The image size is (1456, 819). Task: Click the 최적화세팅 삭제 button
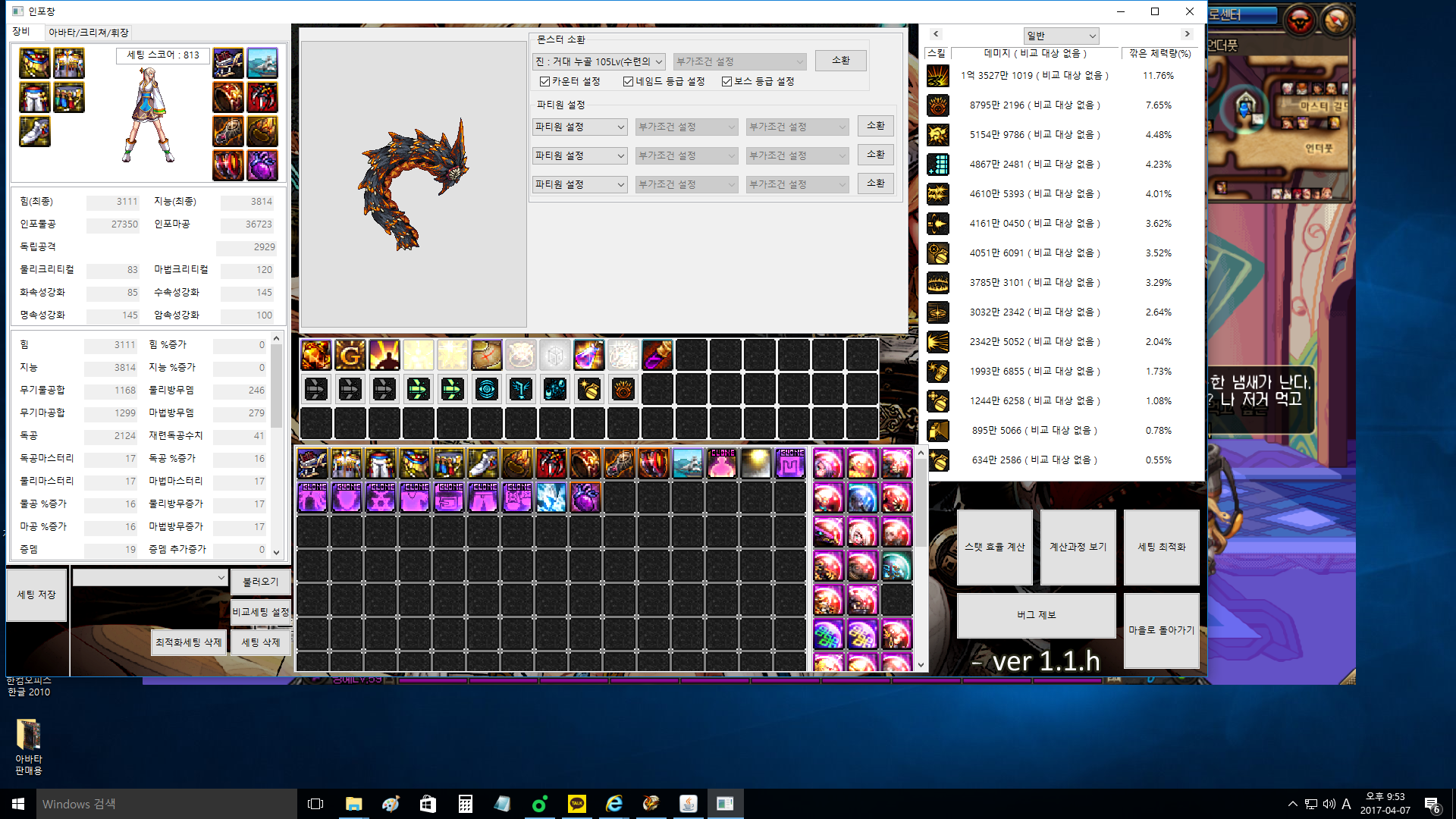point(189,642)
